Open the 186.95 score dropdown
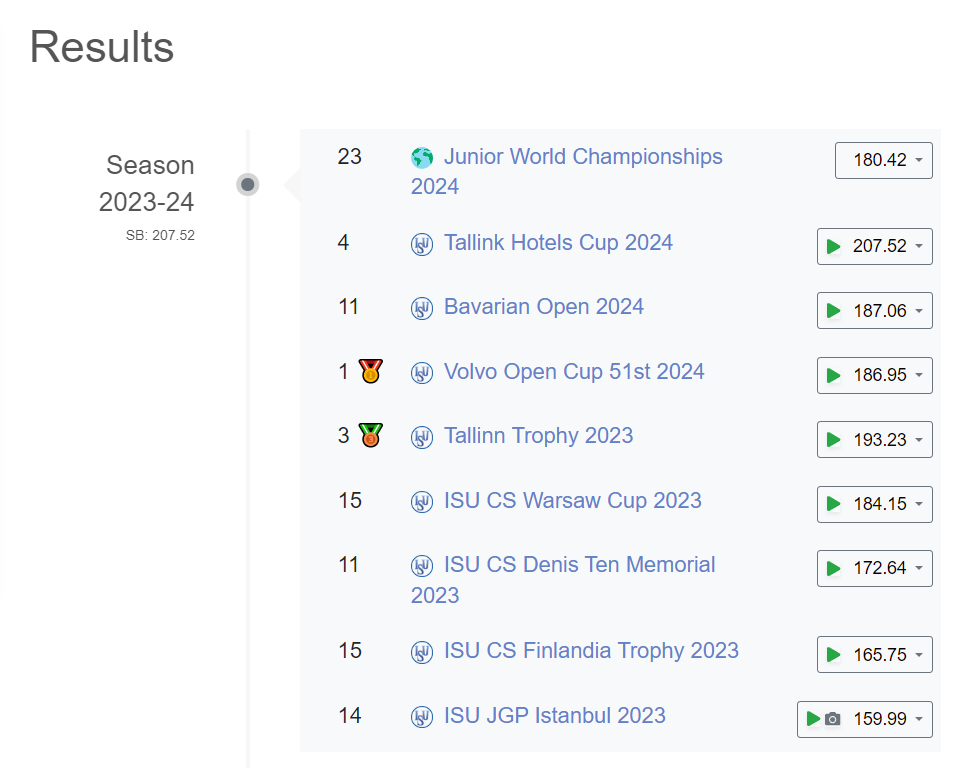978x768 pixels. 875,376
